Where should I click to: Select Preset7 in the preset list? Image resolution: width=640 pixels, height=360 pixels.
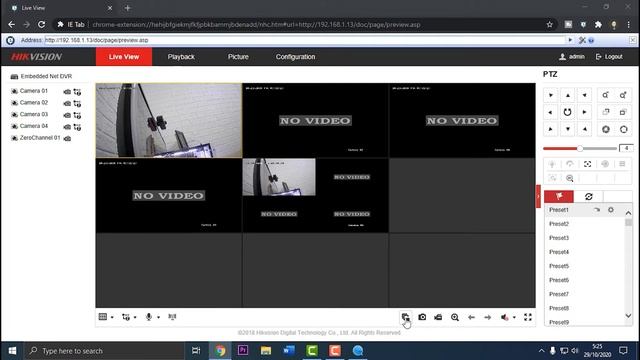559,294
